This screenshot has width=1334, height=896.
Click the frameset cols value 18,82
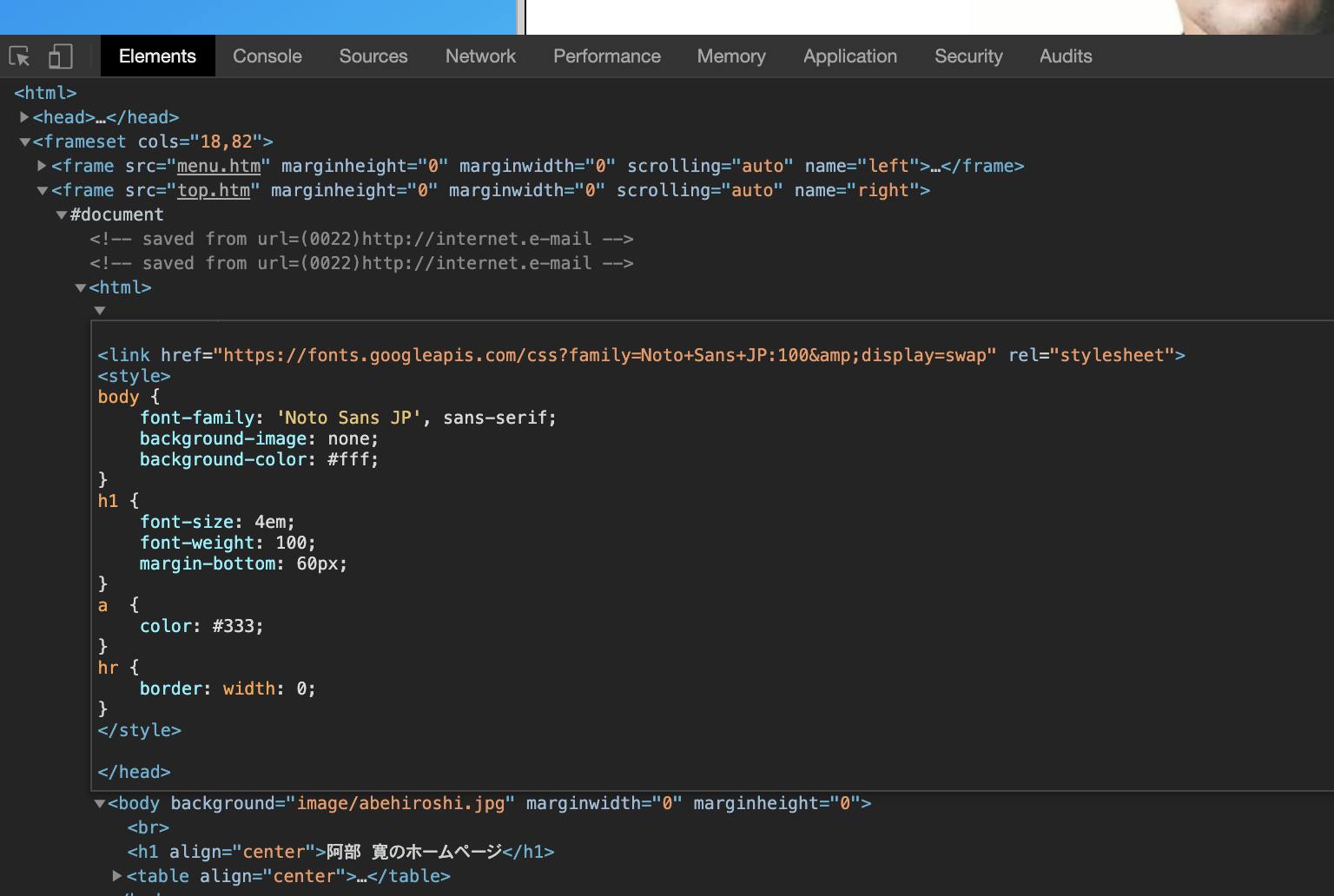pos(226,142)
